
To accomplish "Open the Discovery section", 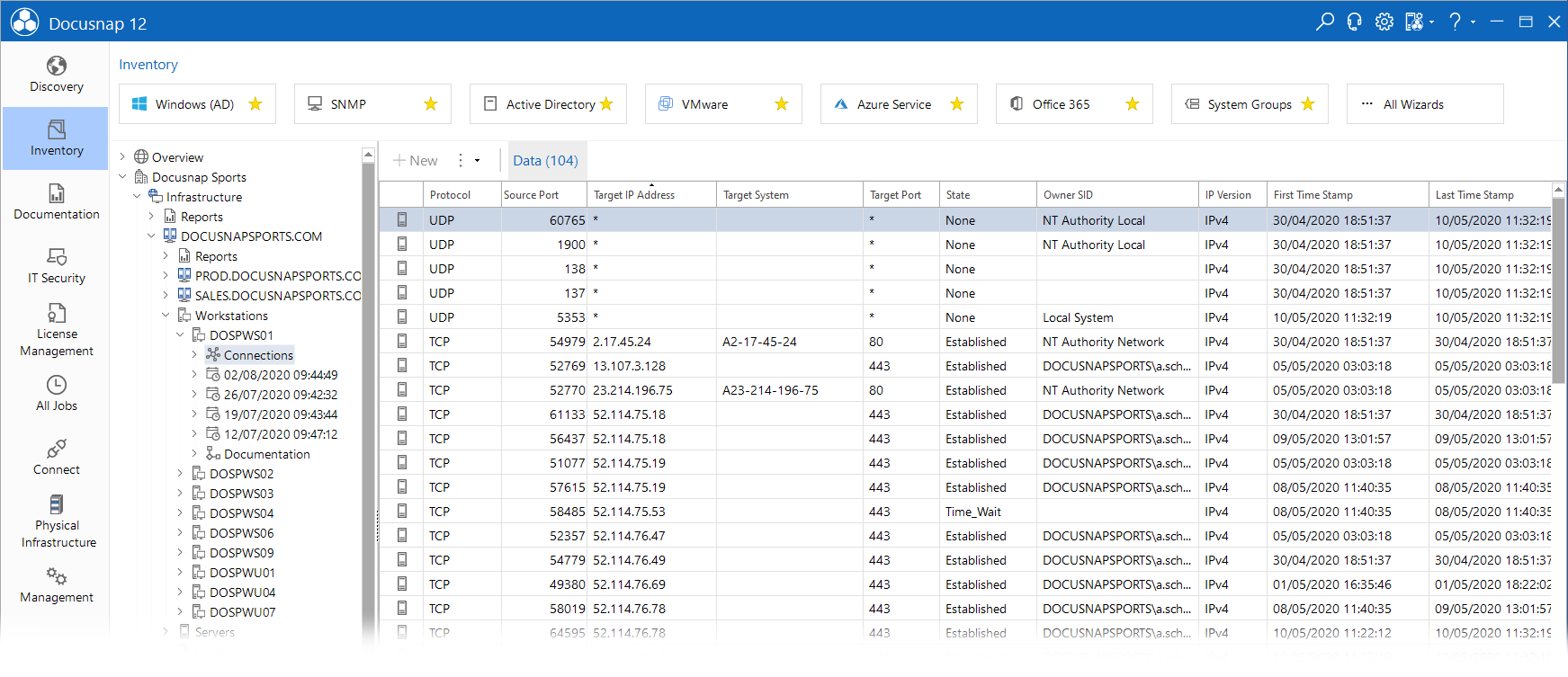I will tap(56, 75).
